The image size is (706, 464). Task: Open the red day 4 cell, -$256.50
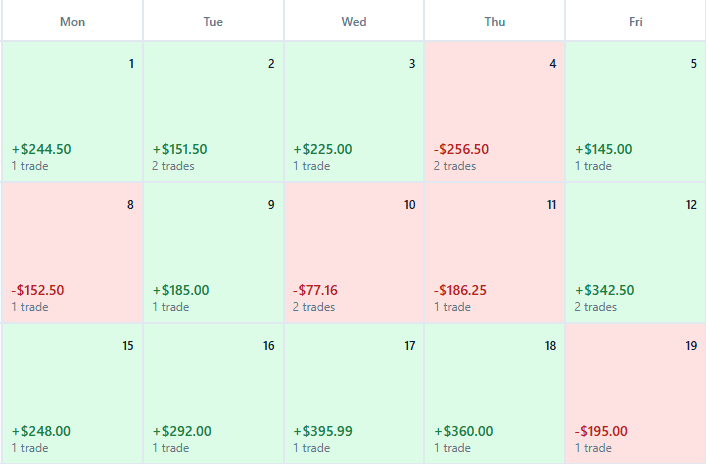(x=495, y=112)
